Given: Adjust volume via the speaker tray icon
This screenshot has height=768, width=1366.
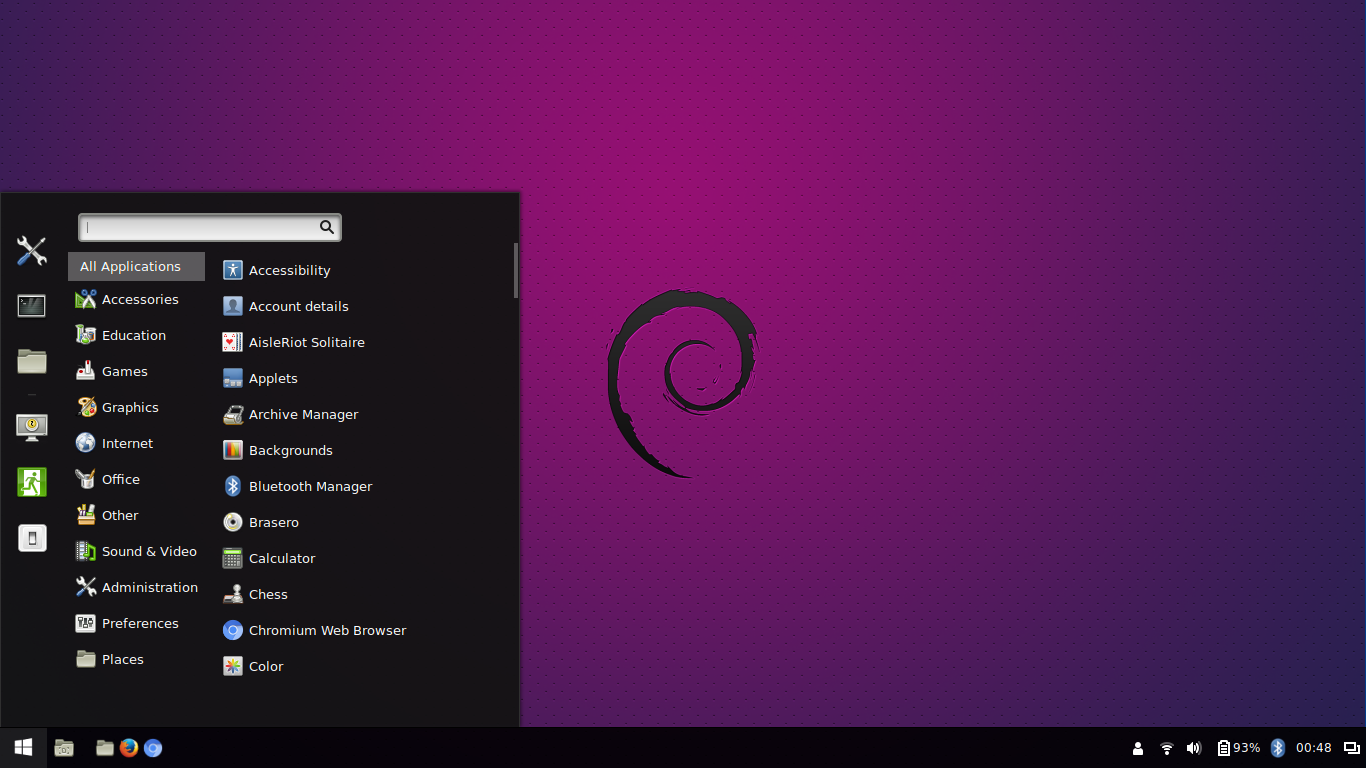Looking at the screenshot, I should [1194, 747].
